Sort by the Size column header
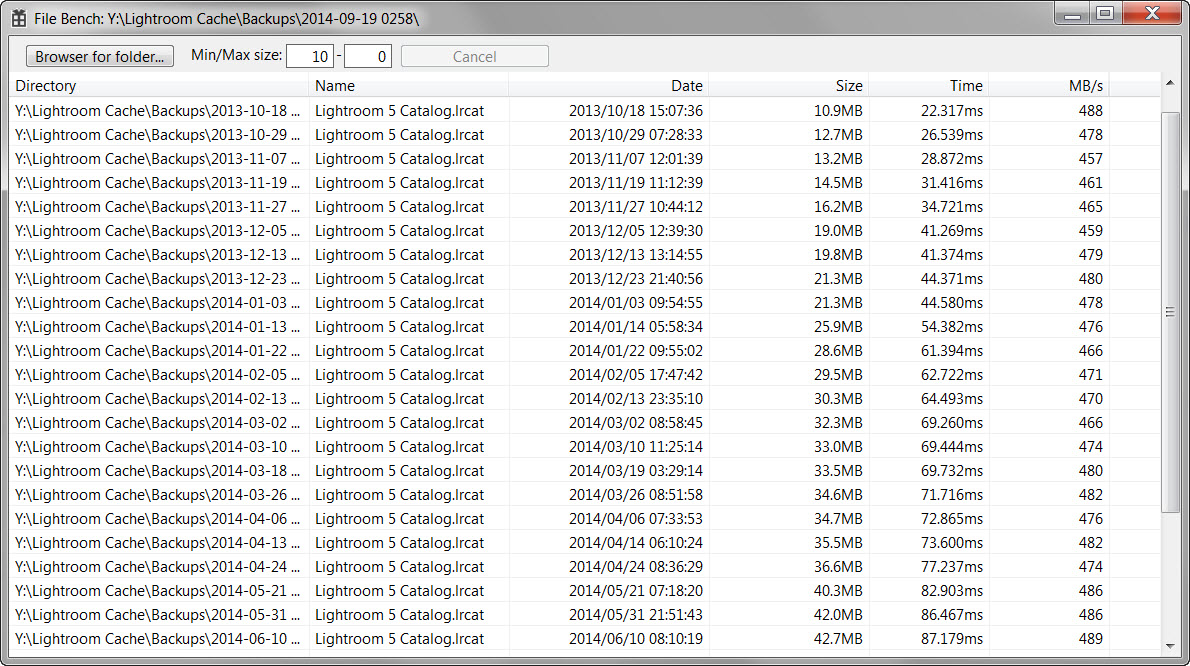The width and height of the screenshot is (1190, 666). coord(789,86)
